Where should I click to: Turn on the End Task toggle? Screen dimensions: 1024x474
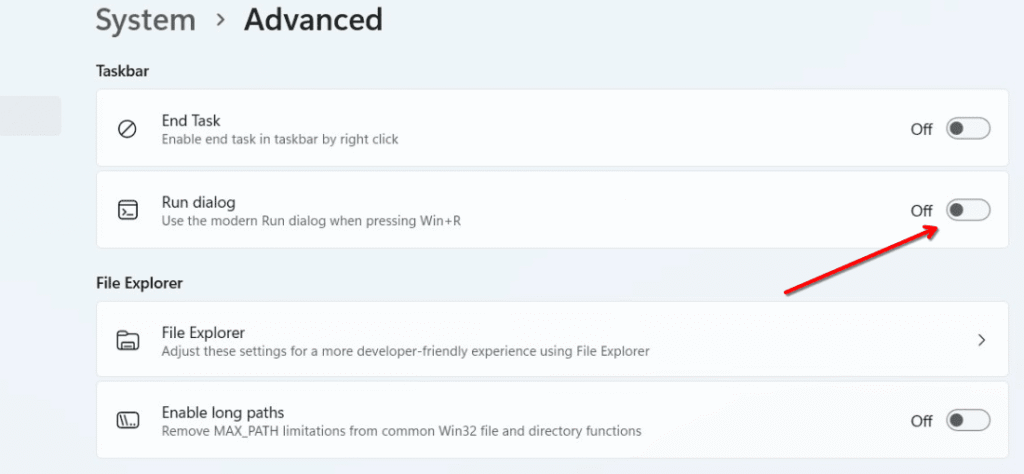tap(967, 129)
